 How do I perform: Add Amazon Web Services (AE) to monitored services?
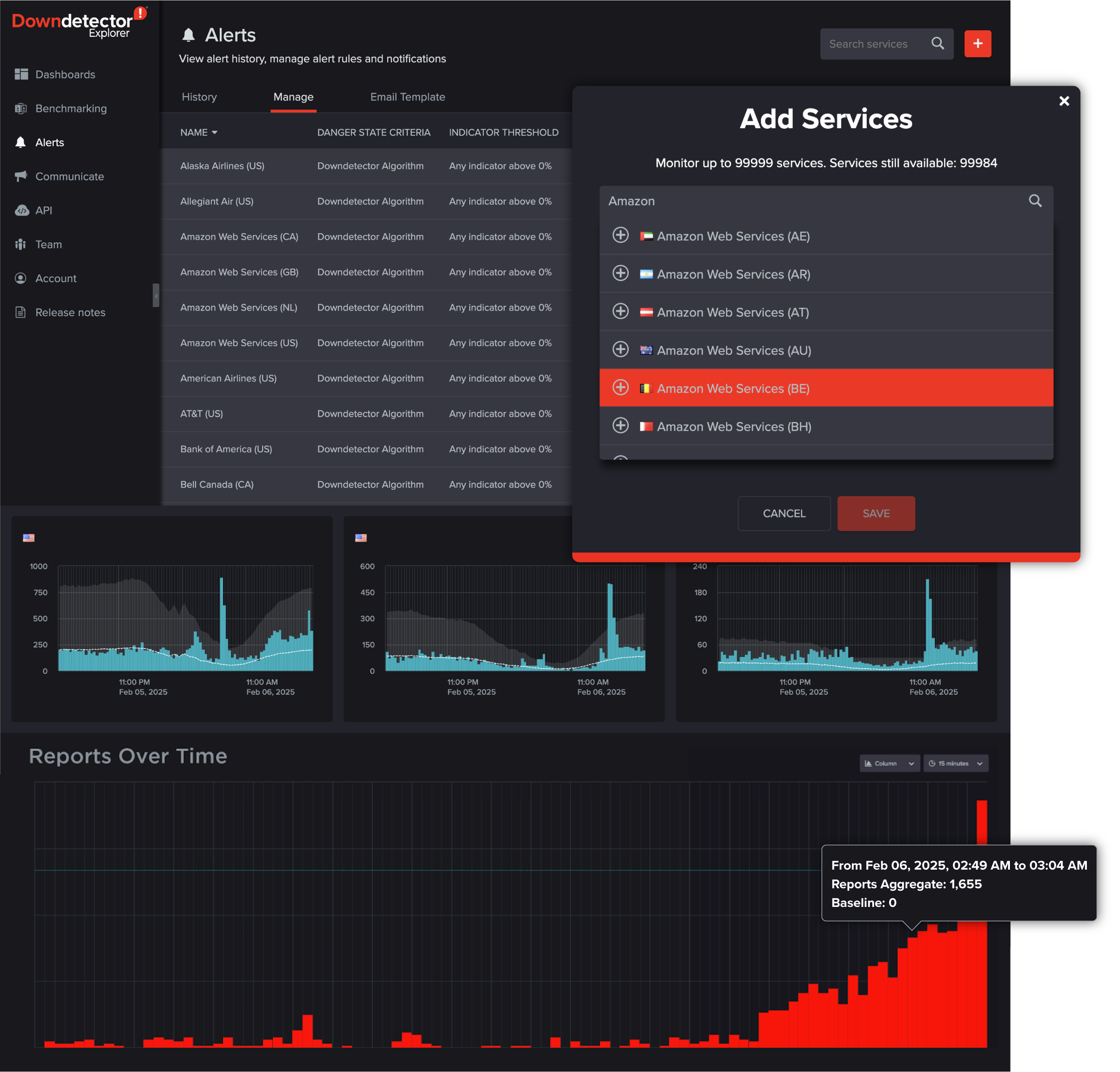[x=620, y=235]
